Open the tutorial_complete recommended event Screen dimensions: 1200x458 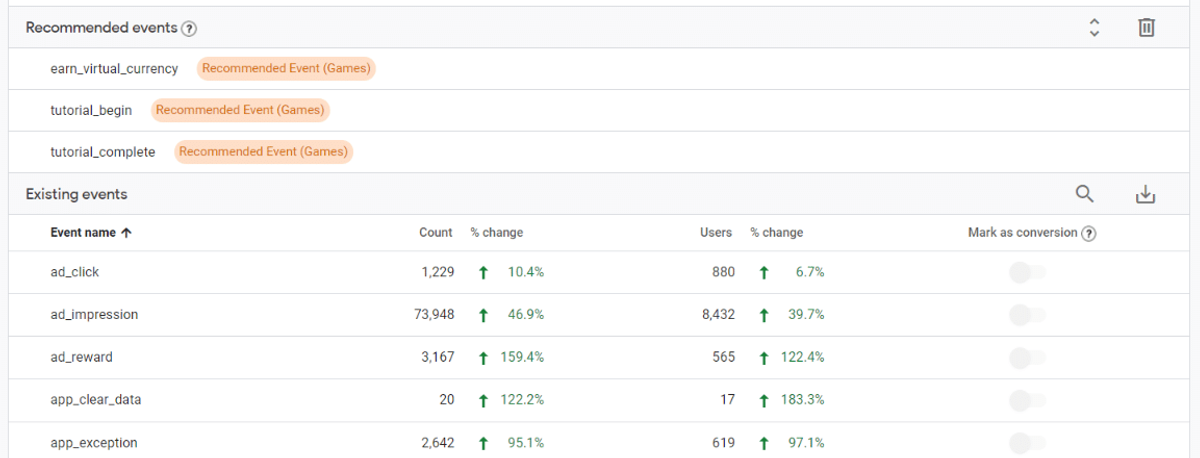(103, 152)
